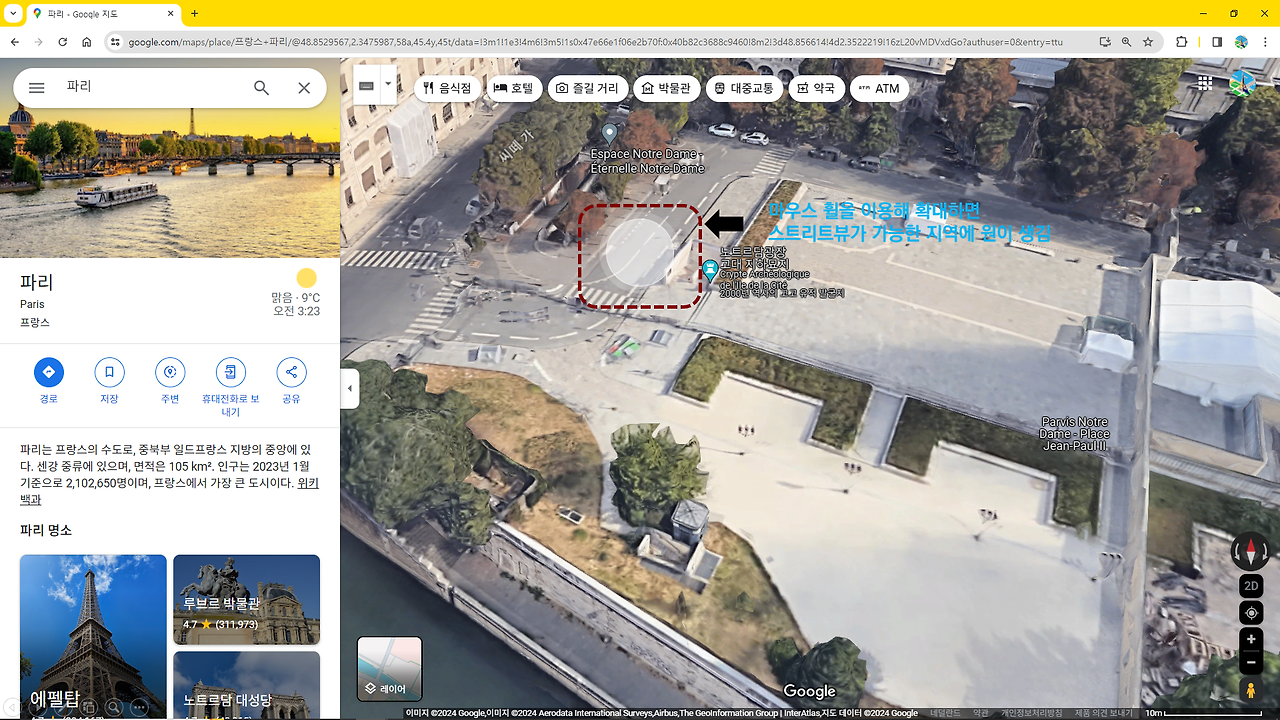Select the 박물관 category chip
Viewport: 1280px width, 720px height.
[666, 88]
